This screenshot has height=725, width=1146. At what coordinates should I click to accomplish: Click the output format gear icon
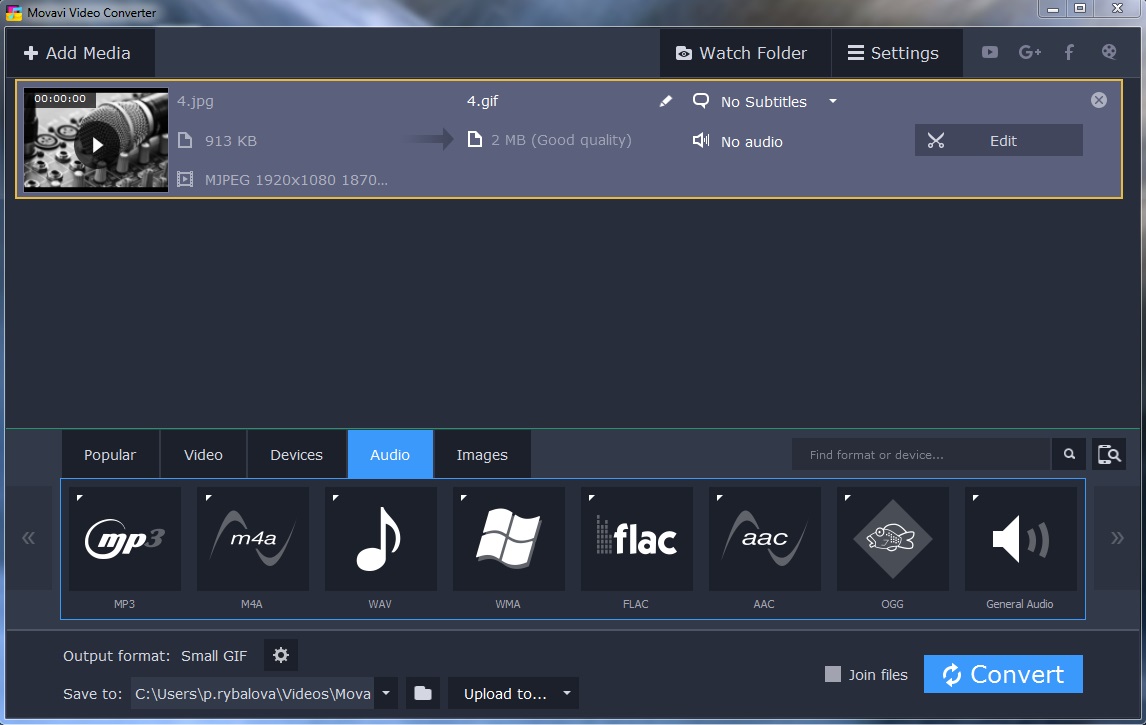point(281,656)
